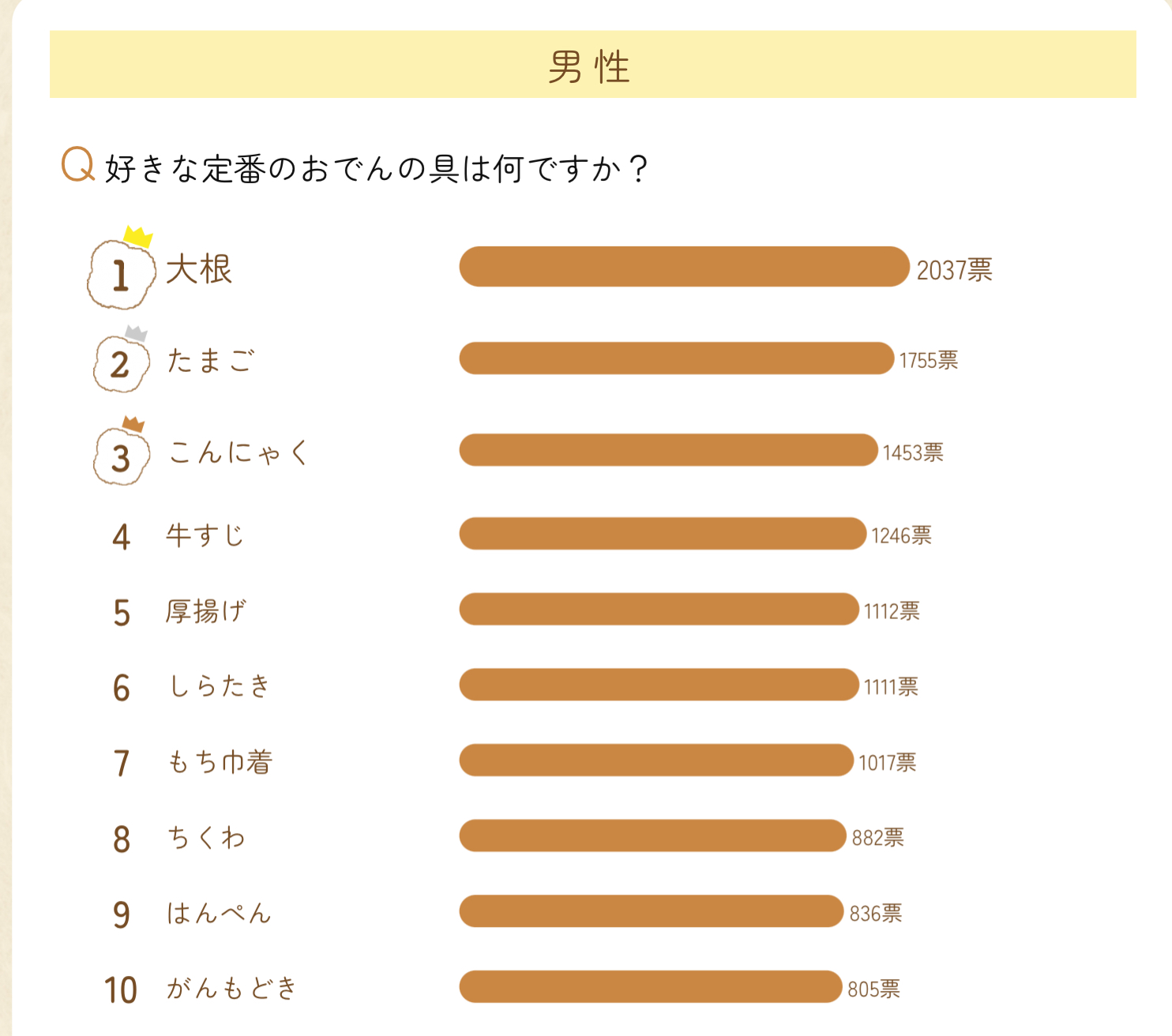Click the silver crown rank 2 badge

[121, 362]
